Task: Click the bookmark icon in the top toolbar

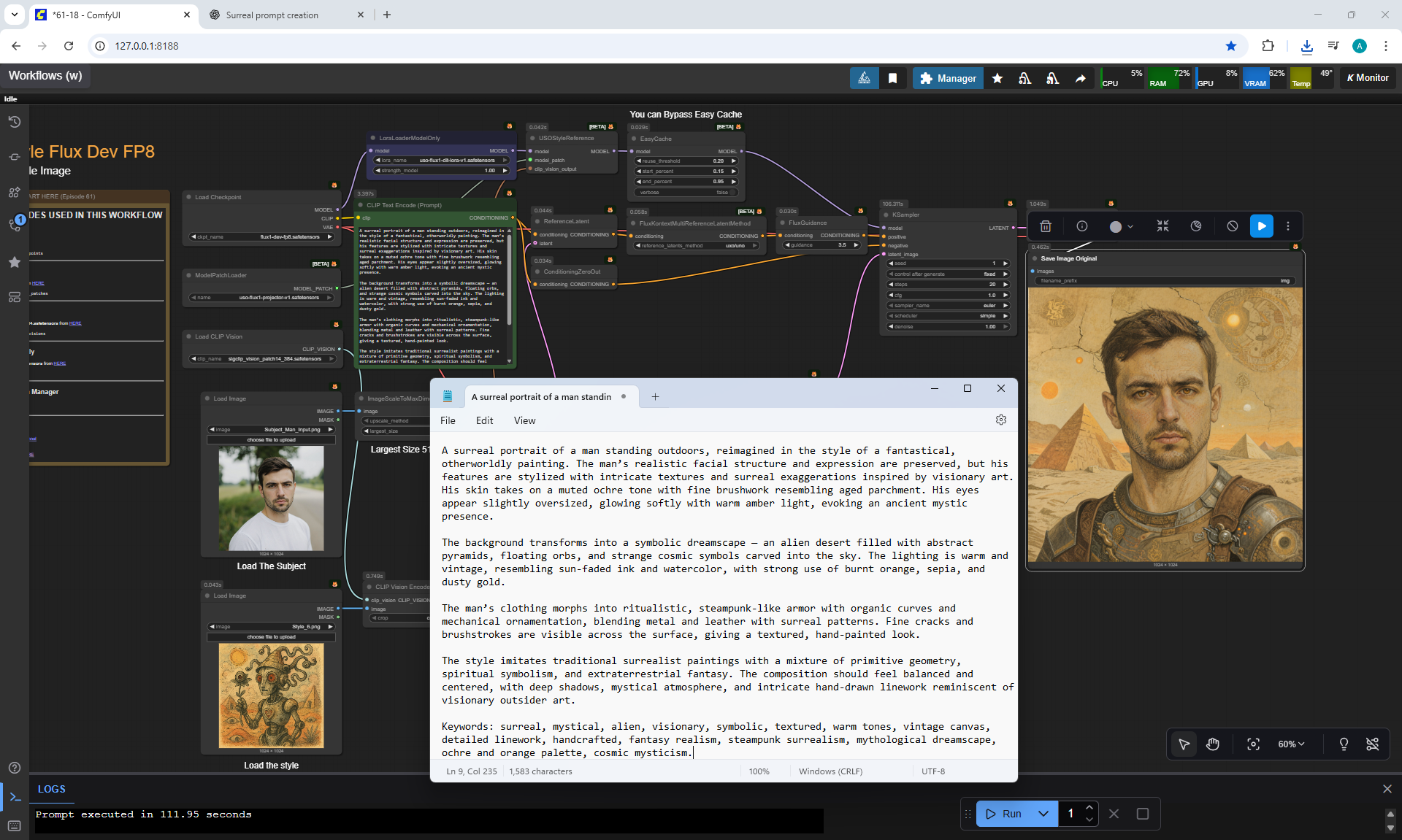Action: (x=892, y=78)
